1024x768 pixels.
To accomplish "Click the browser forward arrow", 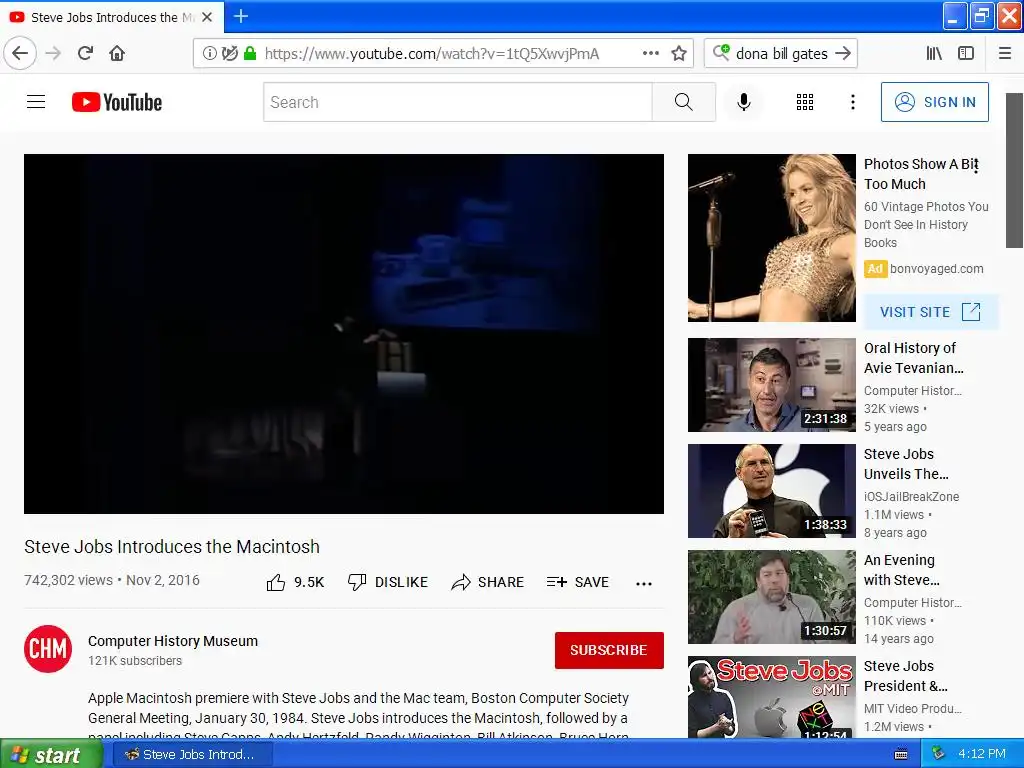I will (54, 54).
